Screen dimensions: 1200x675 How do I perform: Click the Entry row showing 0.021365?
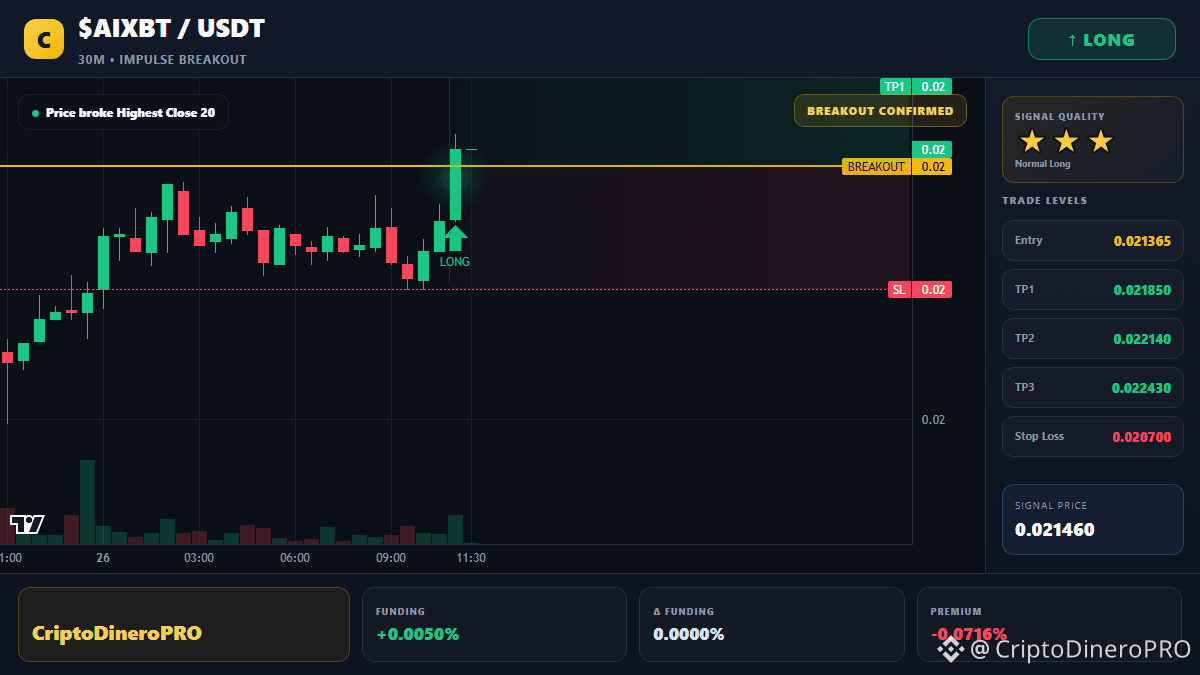[x=1093, y=240]
